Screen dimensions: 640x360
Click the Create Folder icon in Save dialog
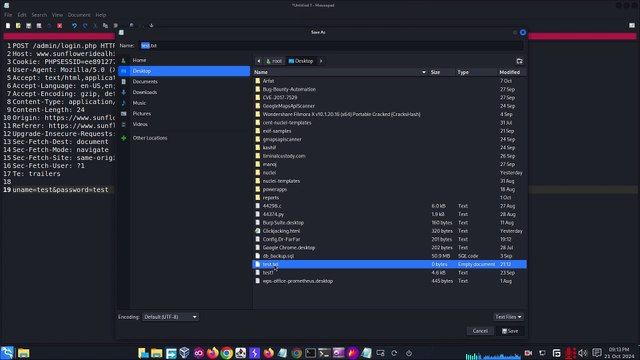(519, 61)
